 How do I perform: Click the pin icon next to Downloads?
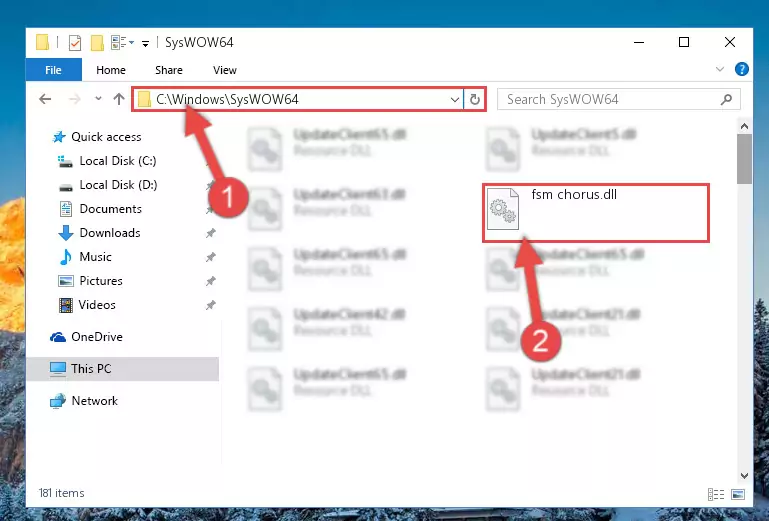coord(210,233)
